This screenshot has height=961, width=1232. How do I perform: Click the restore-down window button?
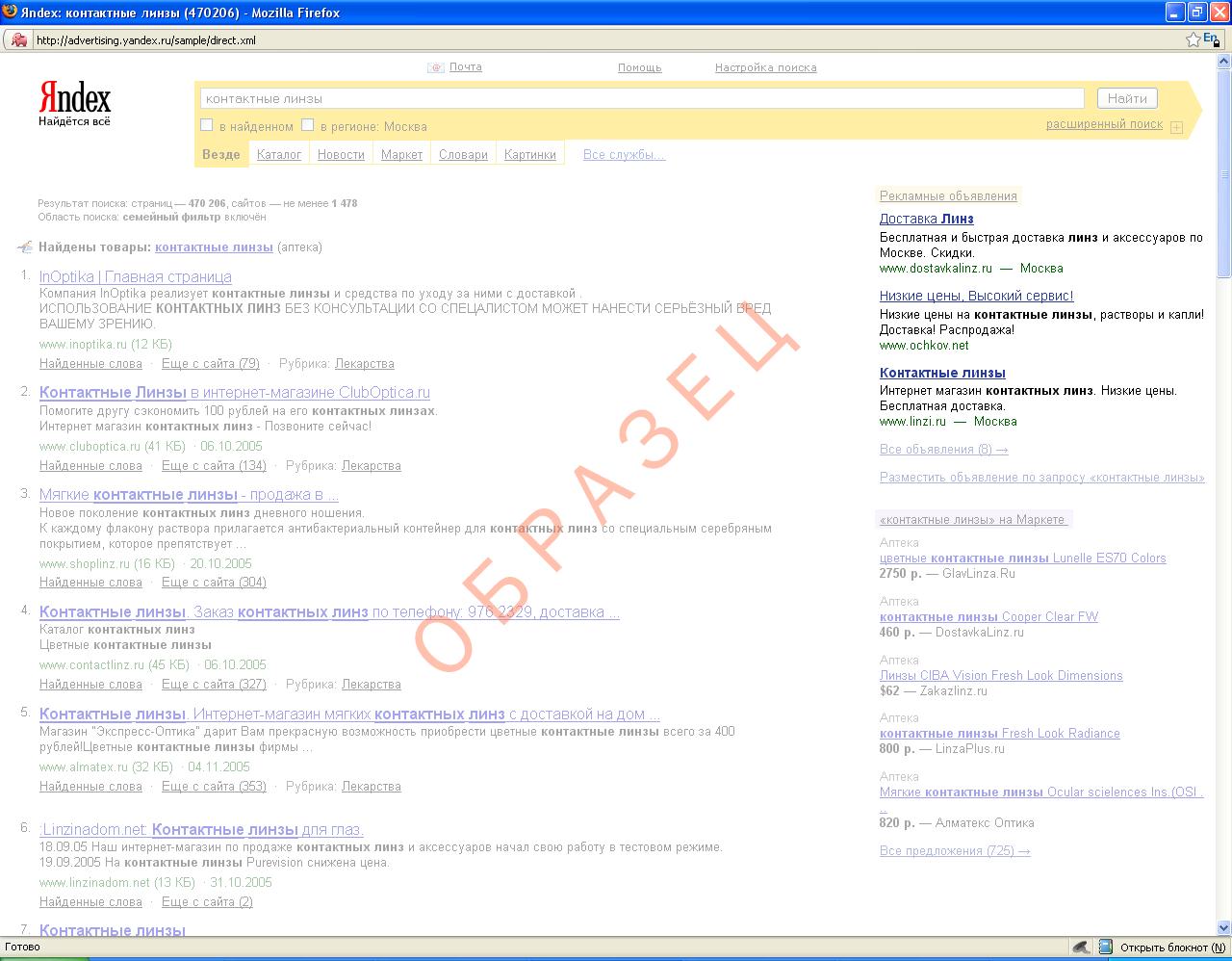point(1197,13)
